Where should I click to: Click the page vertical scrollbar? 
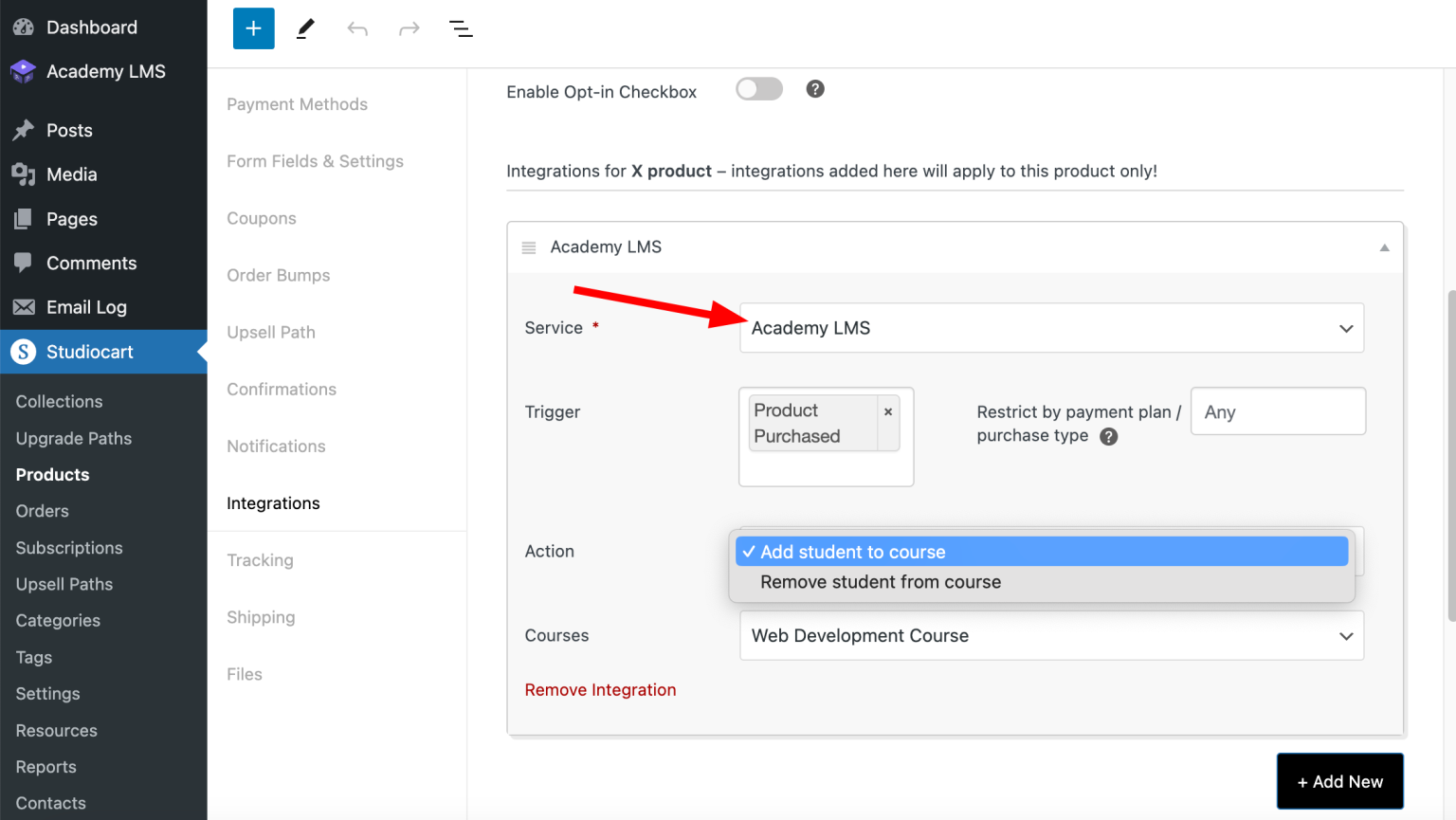(x=1450, y=455)
